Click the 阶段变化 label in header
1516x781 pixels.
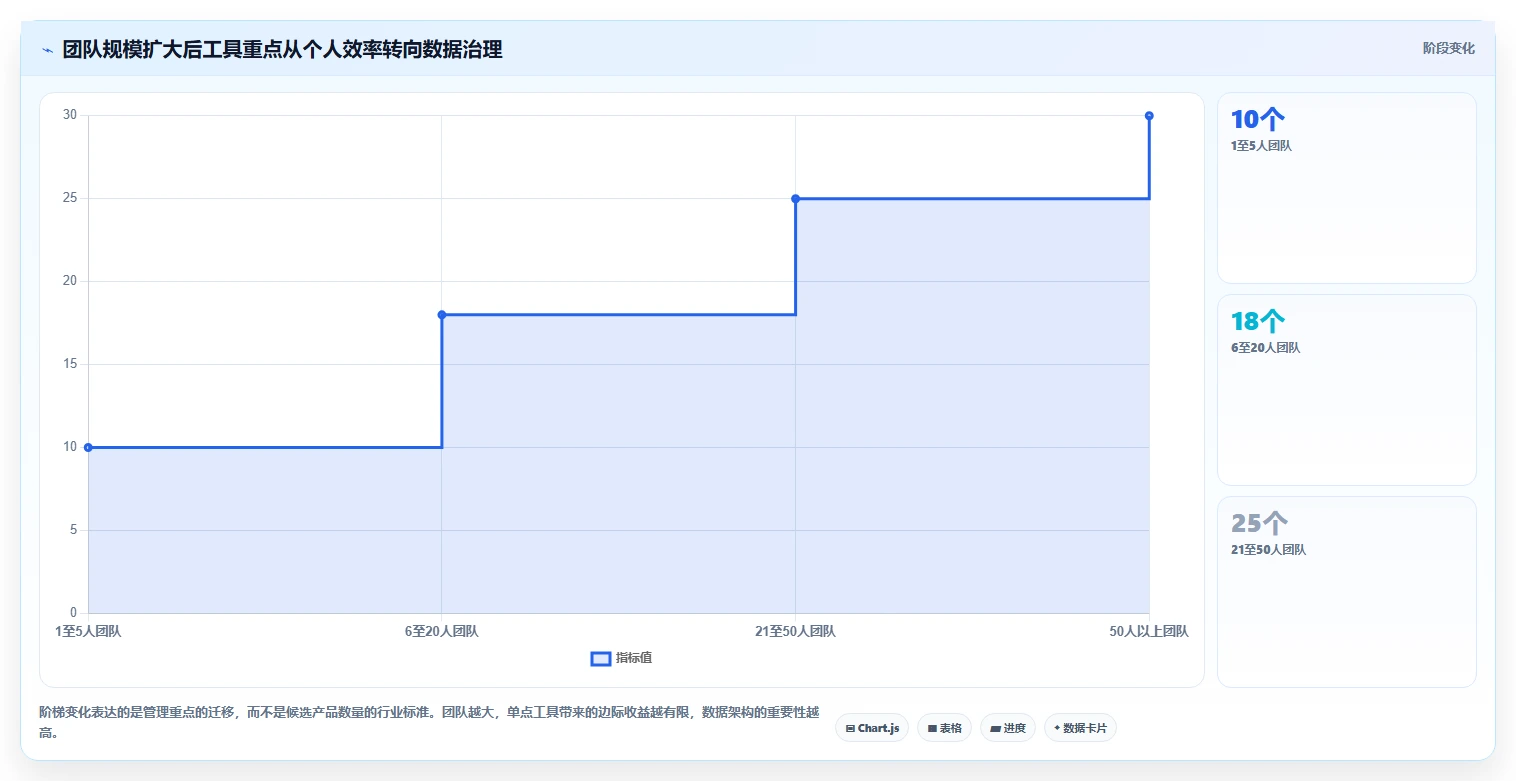1449,49
